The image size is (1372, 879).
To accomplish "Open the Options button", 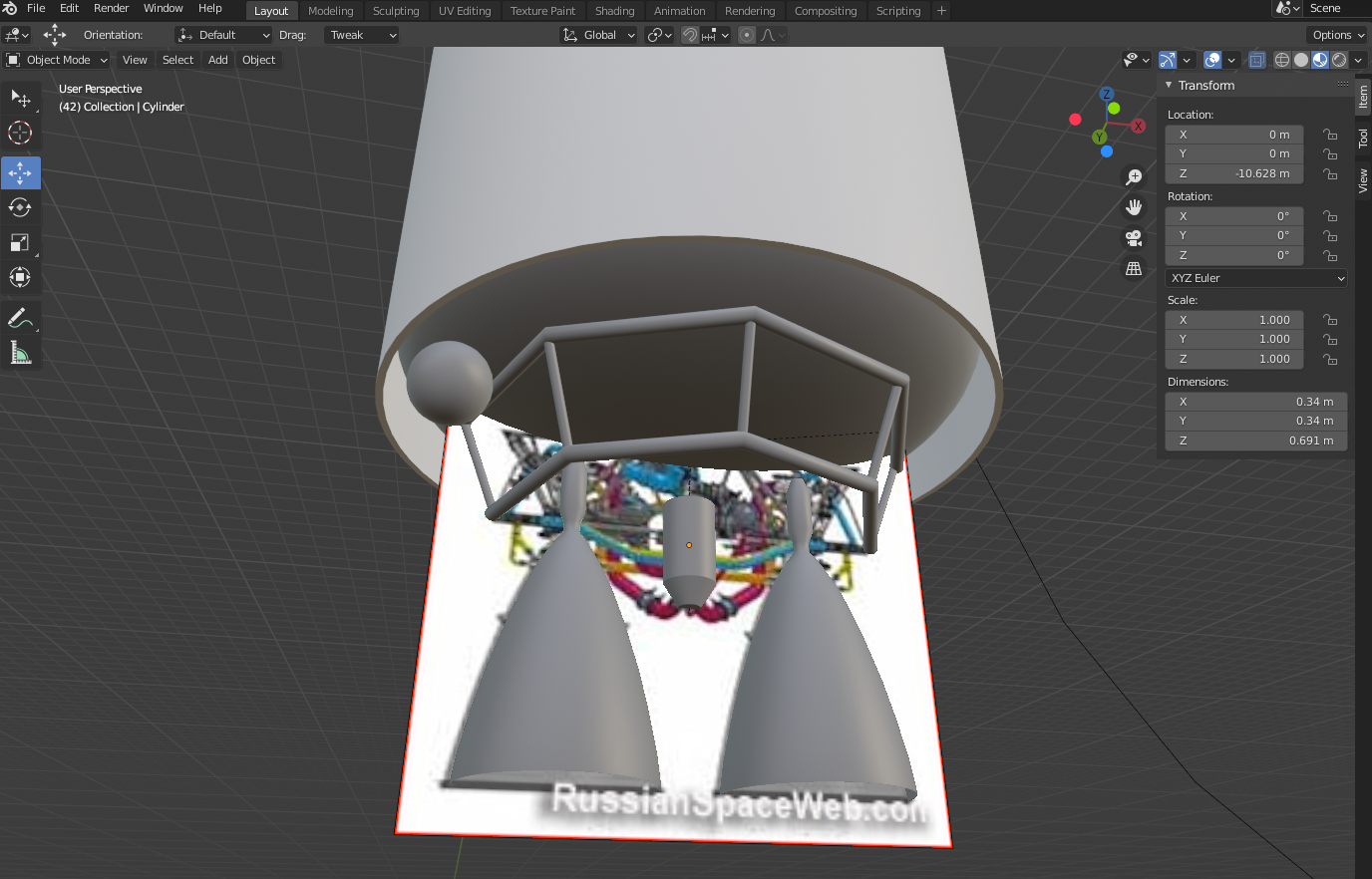I will coord(1337,35).
